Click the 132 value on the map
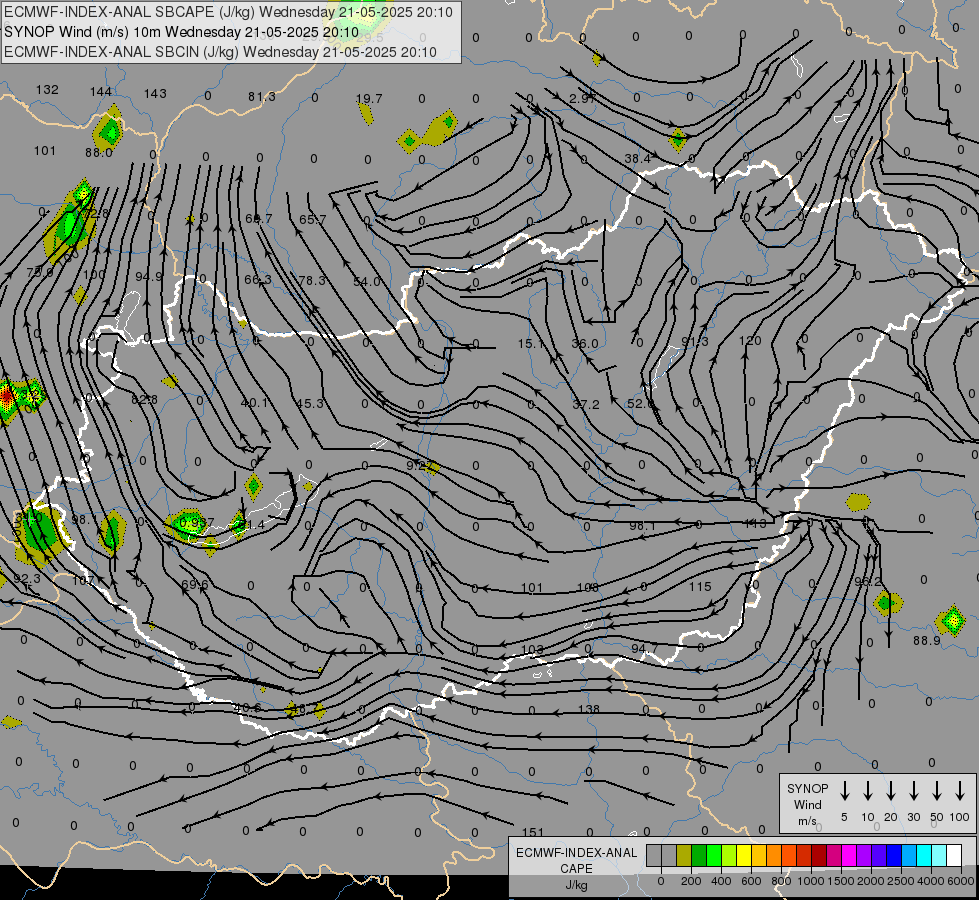 coord(47,90)
